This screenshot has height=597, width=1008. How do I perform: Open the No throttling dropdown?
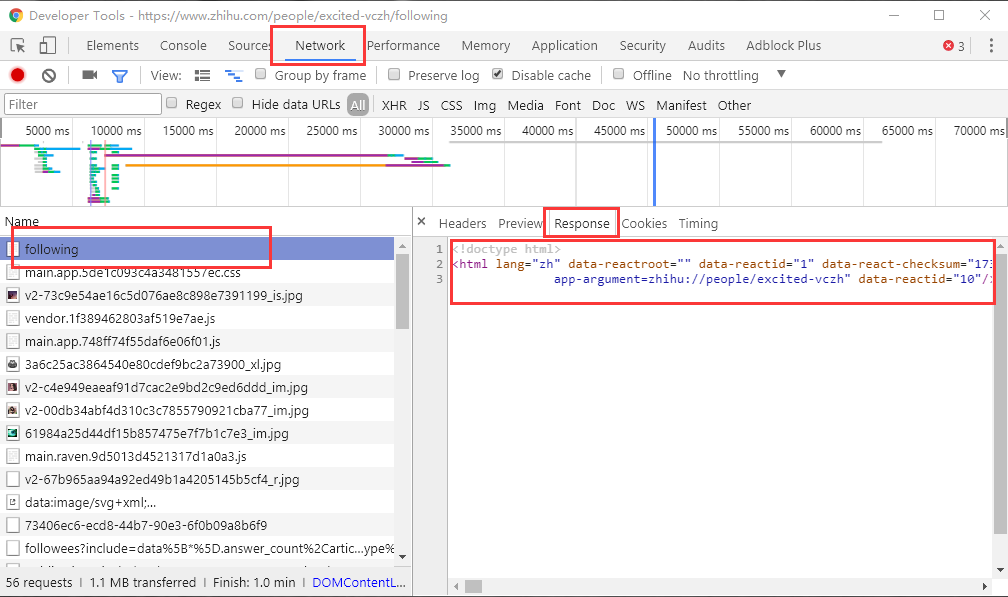click(x=734, y=75)
